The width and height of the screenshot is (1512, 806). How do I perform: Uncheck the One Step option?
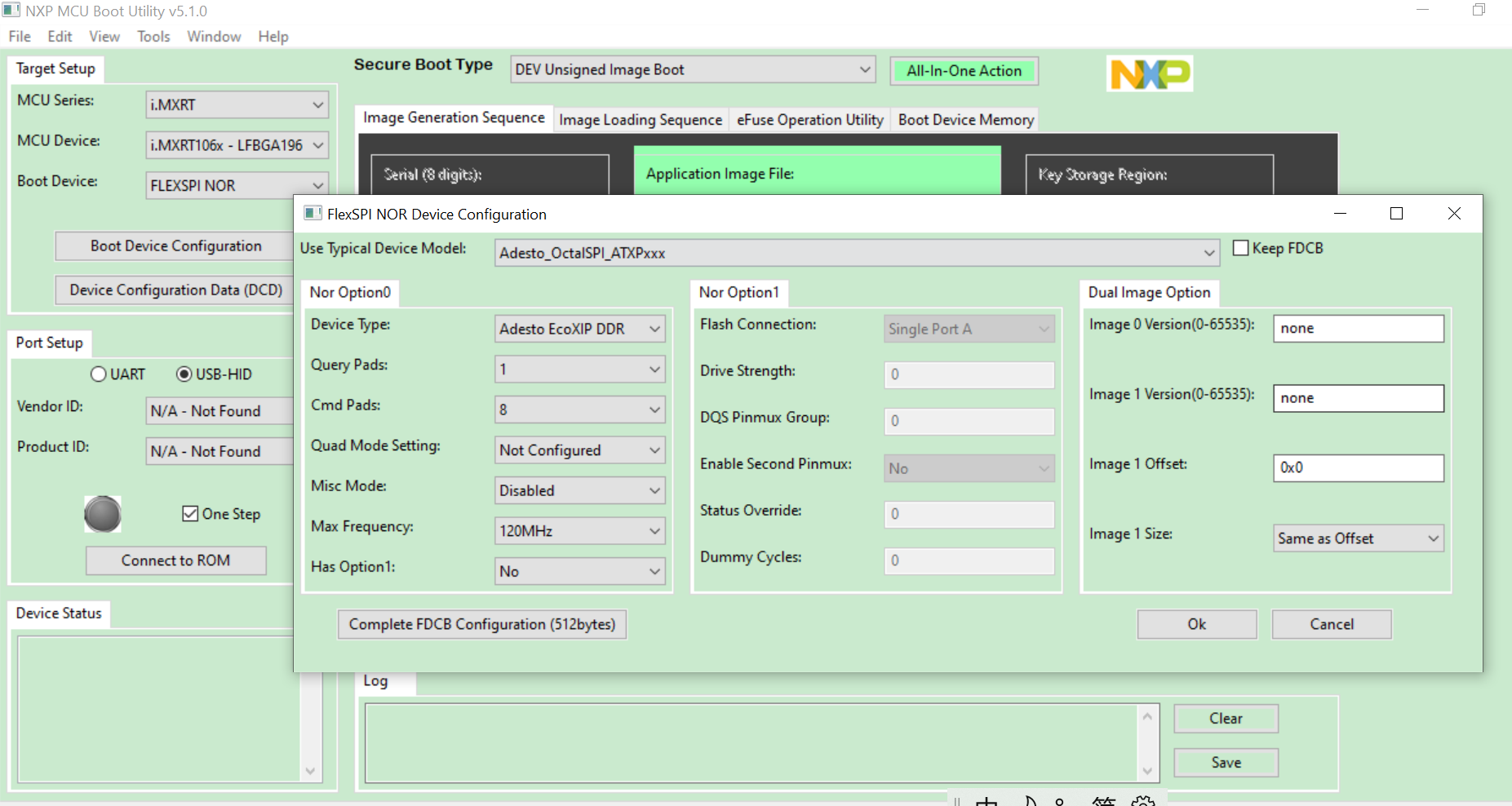[x=191, y=513]
